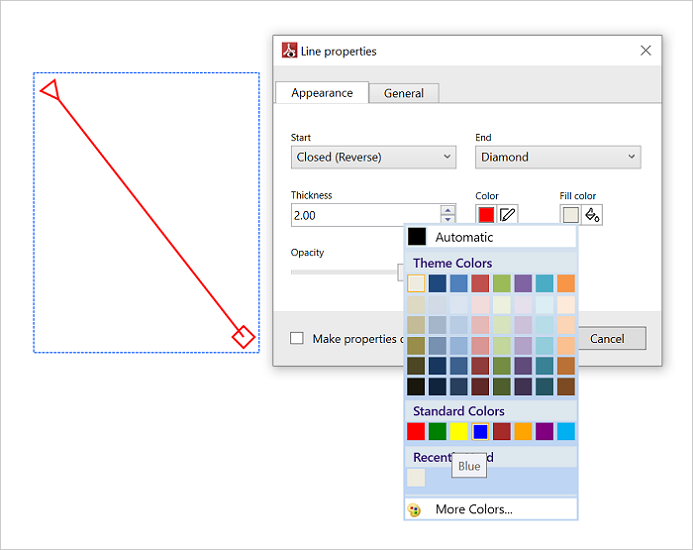Pick Blue from Standard Colors
Image resolution: width=693 pixels, height=550 pixels.
click(480, 432)
